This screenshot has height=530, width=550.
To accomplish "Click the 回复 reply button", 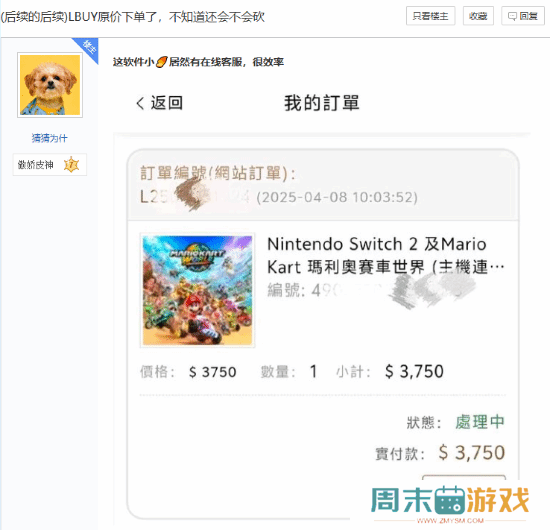I will (523, 16).
